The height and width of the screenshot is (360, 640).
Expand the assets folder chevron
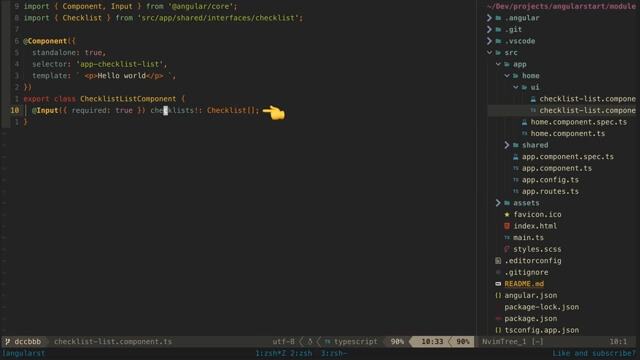(x=498, y=202)
